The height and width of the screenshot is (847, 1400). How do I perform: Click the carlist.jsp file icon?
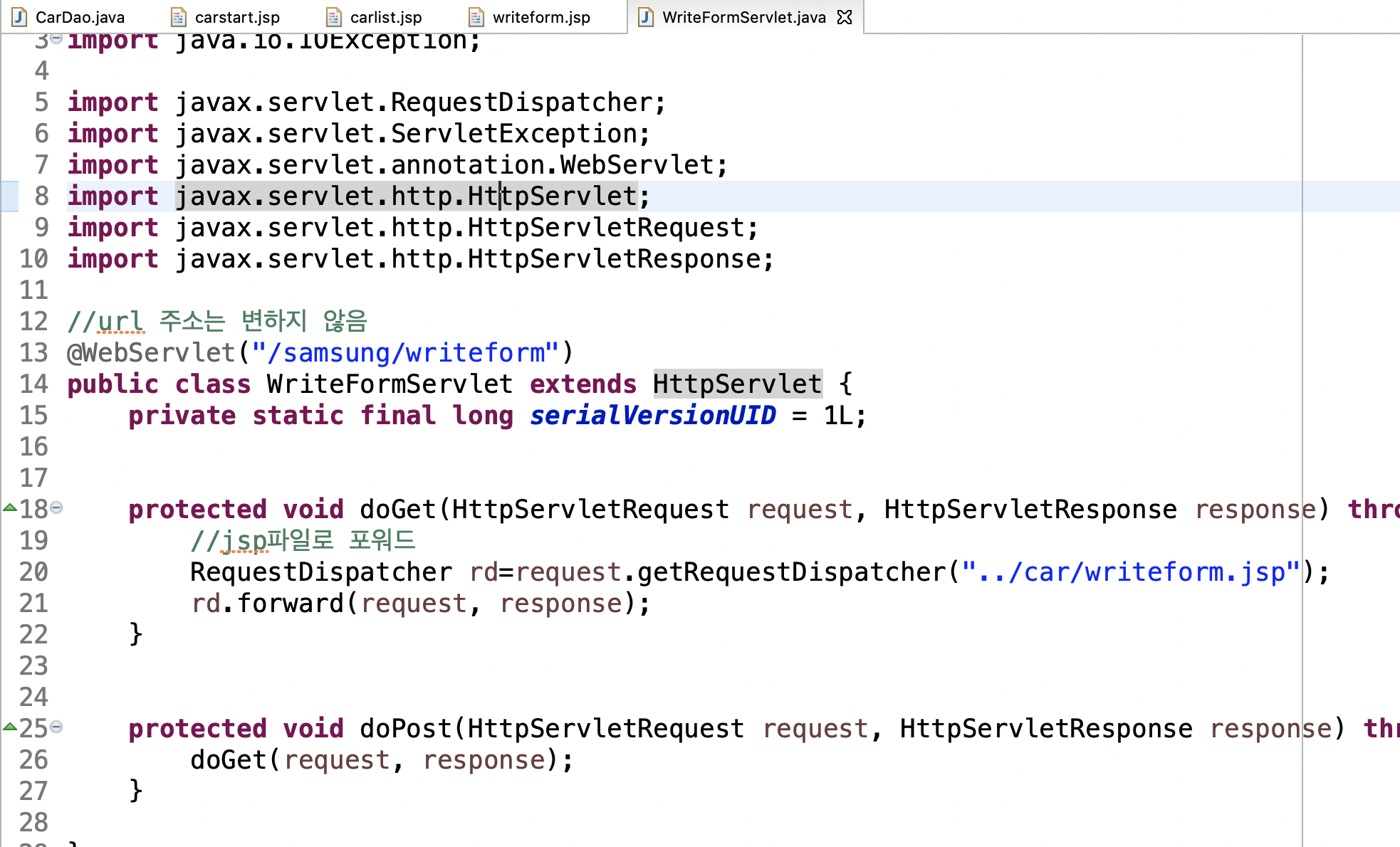[334, 17]
